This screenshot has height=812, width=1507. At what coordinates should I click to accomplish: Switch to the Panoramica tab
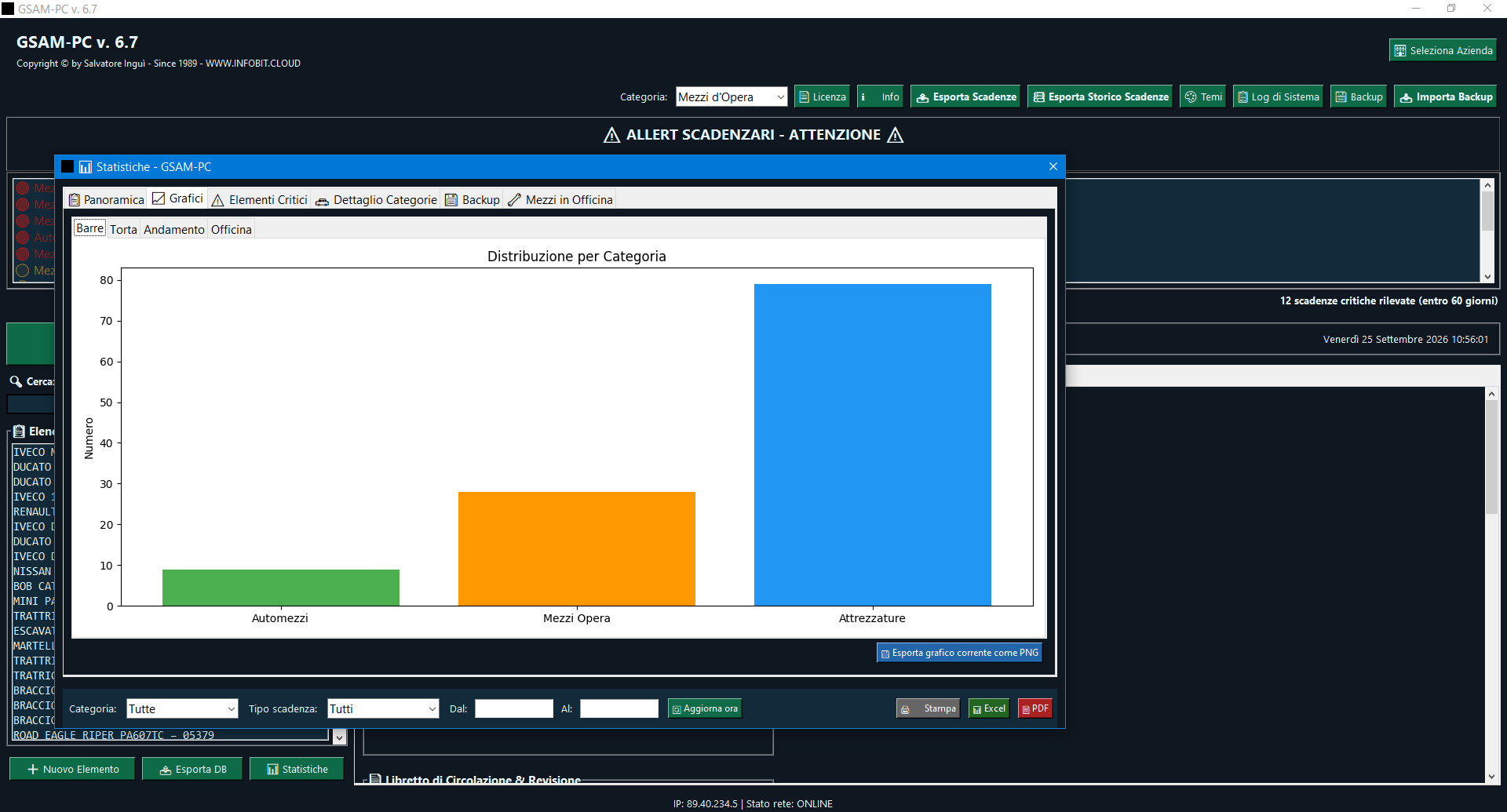pyautogui.click(x=106, y=199)
